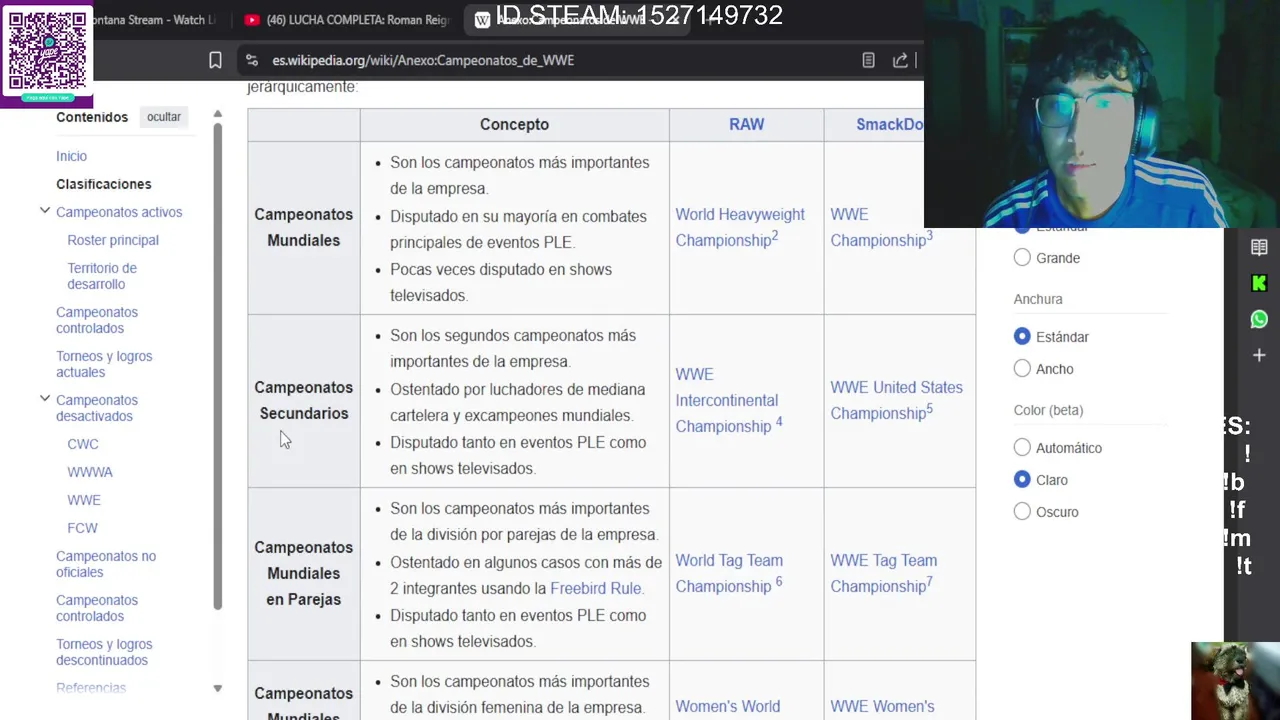1280x720 pixels.
Task: Open Campeonatos activos in contents
Action: [119, 212]
